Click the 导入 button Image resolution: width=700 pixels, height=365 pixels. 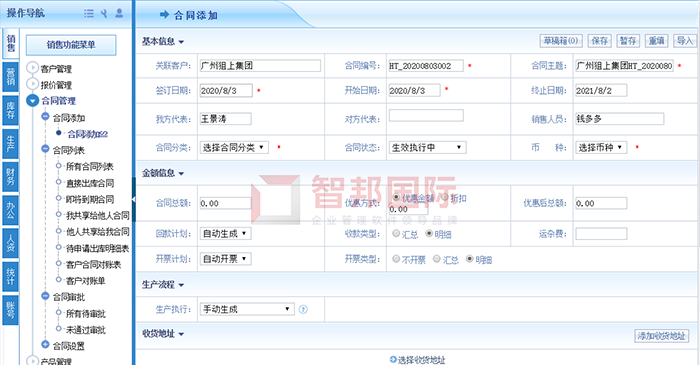[x=684, y=41]
